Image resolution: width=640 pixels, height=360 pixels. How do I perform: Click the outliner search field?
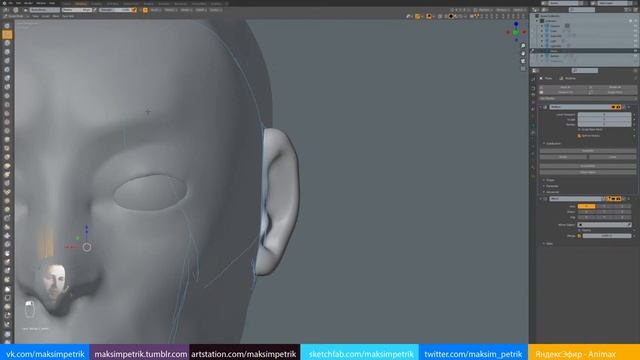pyautogui.click(x=582, y=10)
